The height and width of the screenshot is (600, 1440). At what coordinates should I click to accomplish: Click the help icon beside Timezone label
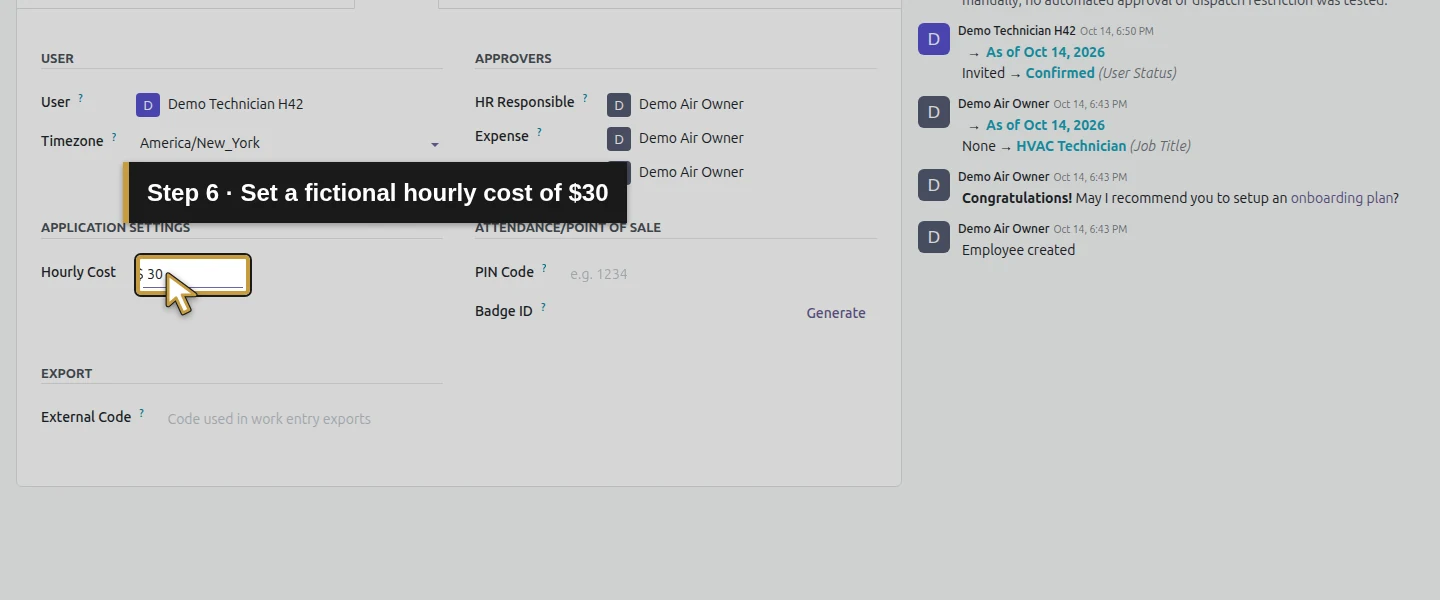(114, 137)
